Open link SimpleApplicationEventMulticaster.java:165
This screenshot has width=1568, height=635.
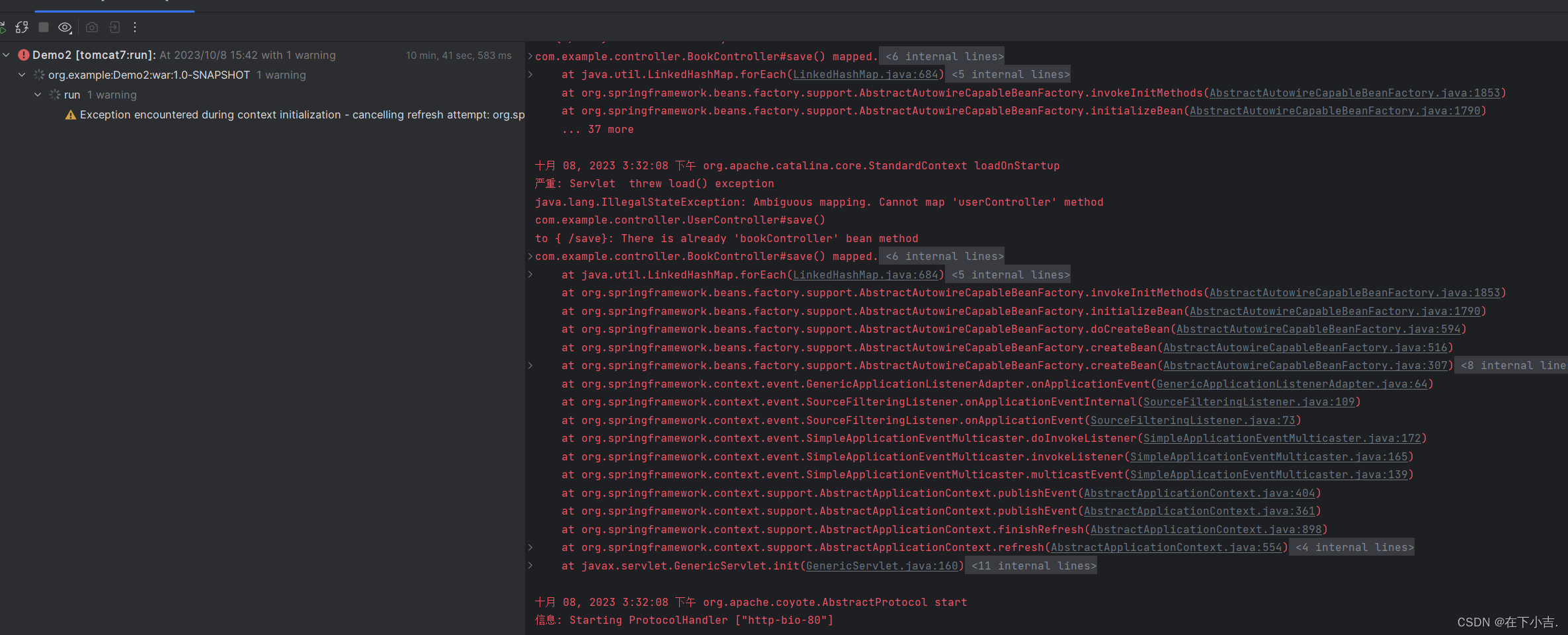[x=1268, y=456]
